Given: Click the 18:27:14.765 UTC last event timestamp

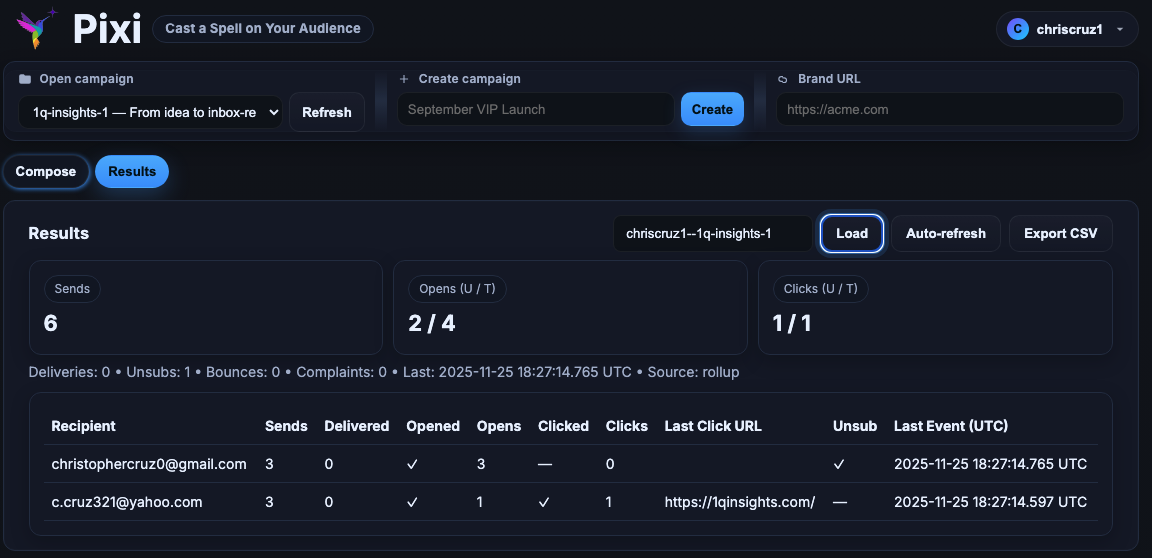Looking at the screenshot, I should (x=990, y=464).
